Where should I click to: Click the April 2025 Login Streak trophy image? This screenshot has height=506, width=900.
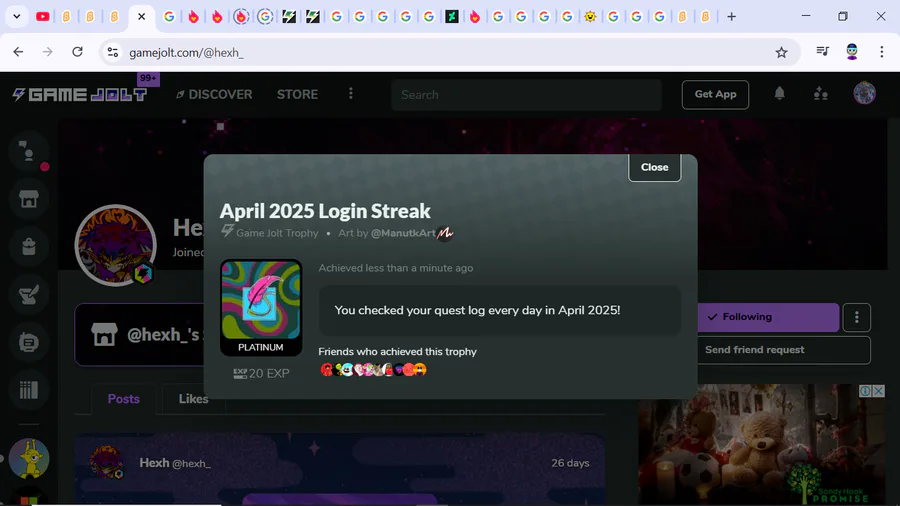pyautogui.click(x=261, y=300)
